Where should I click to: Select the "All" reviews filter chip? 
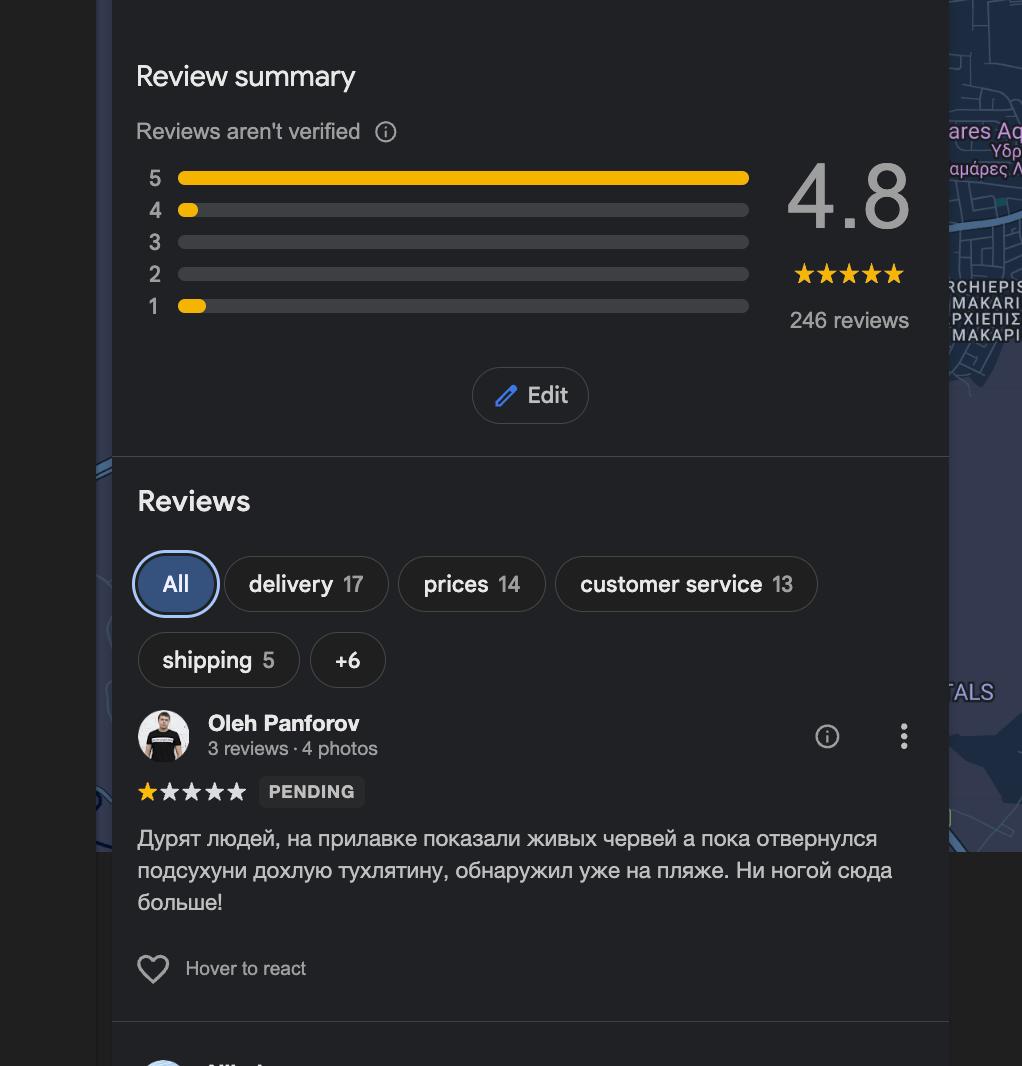[x=176, y=584]
